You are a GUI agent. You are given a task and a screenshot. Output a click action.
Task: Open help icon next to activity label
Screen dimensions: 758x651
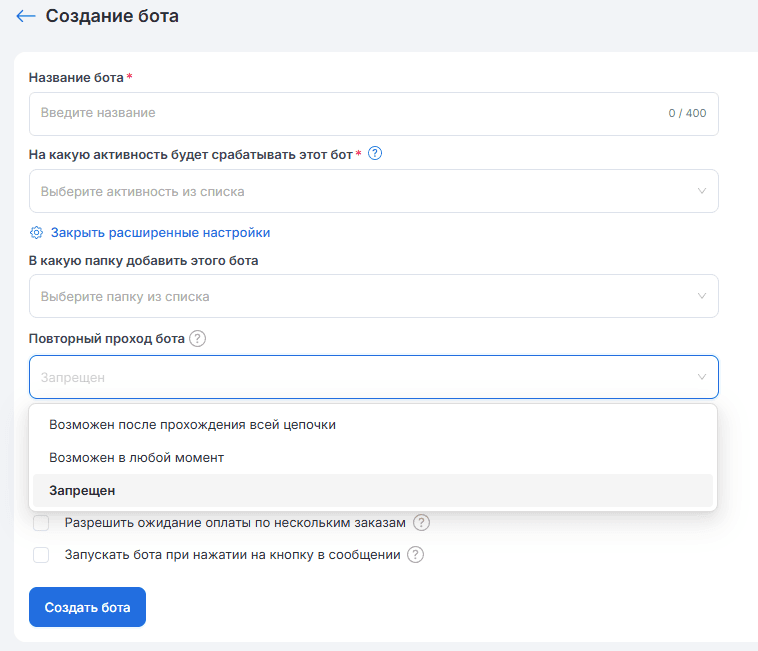pyautogui.click(x=375, y=154)
